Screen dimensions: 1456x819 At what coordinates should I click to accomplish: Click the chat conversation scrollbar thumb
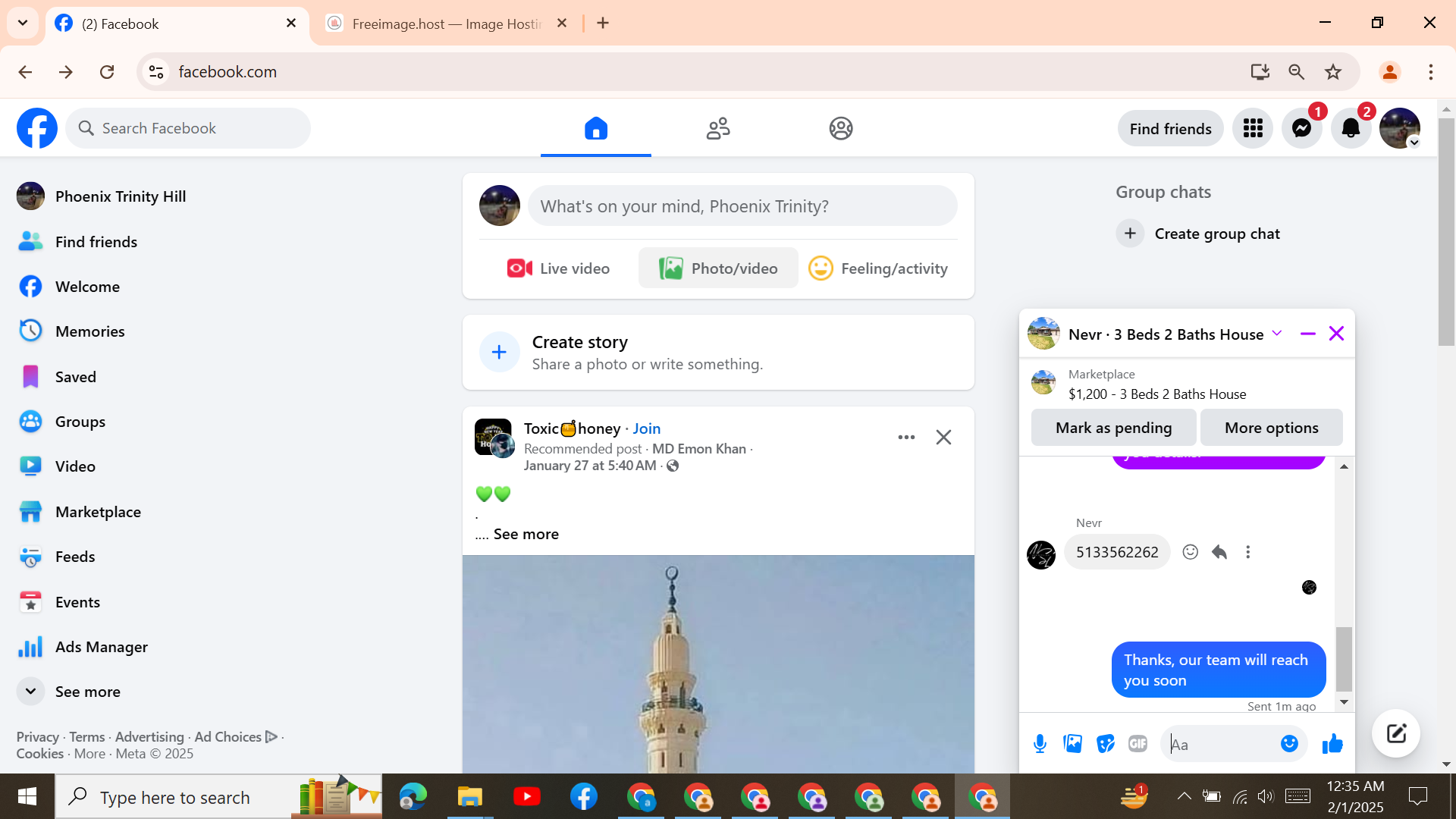[x=1344, y=659]
